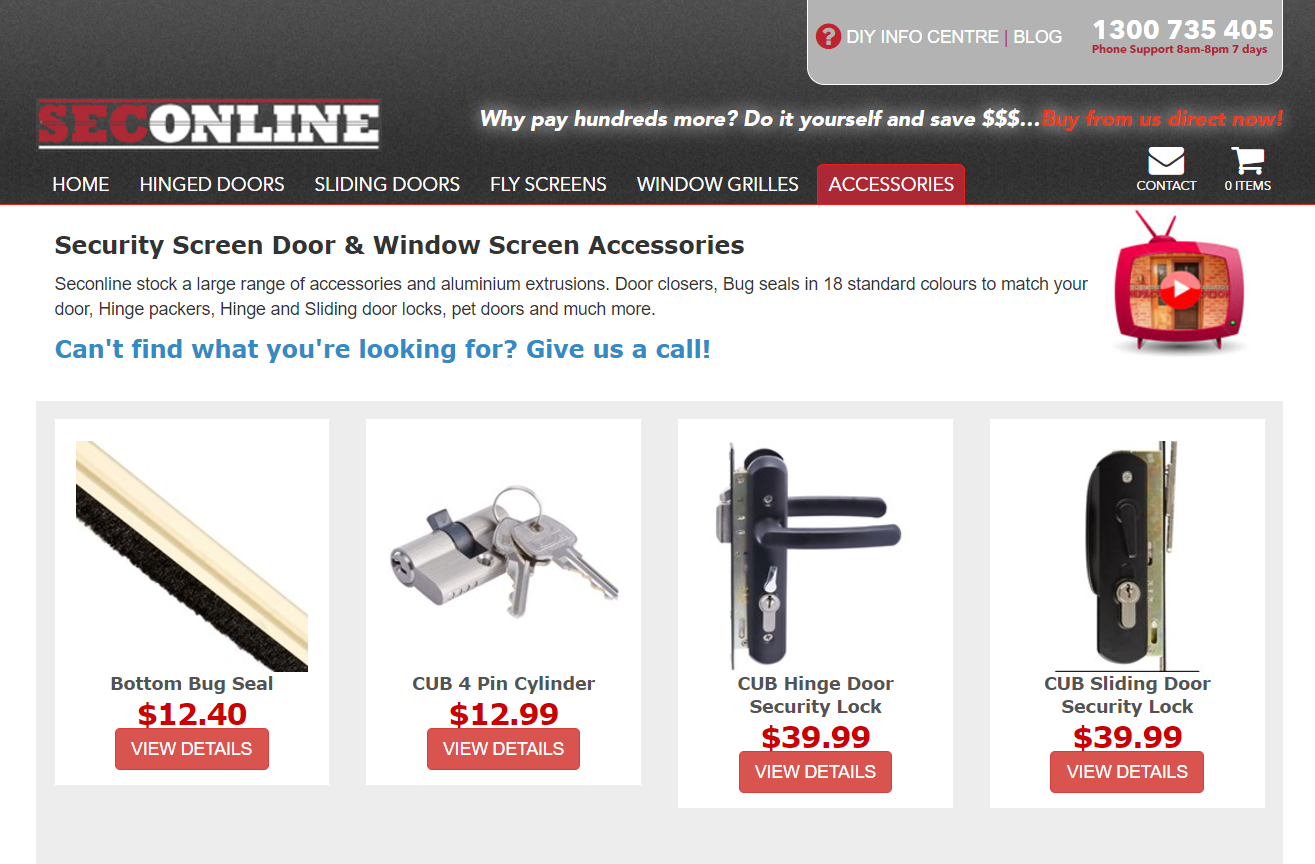View details for CUB 4 Pin Cylinder
The height and width of the screenshot is (864, 1315).
503,749
